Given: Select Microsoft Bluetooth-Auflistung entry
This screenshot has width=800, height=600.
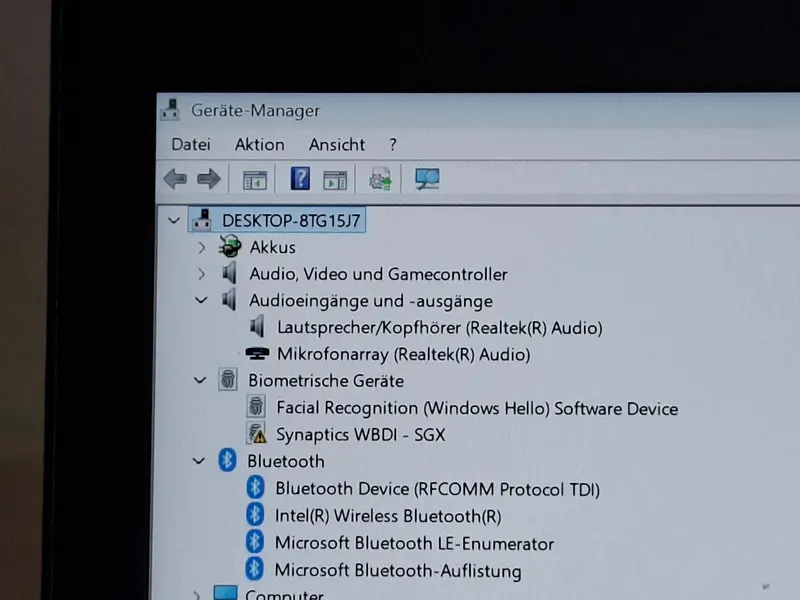Looking at the screenshot, I should [398, 570].
